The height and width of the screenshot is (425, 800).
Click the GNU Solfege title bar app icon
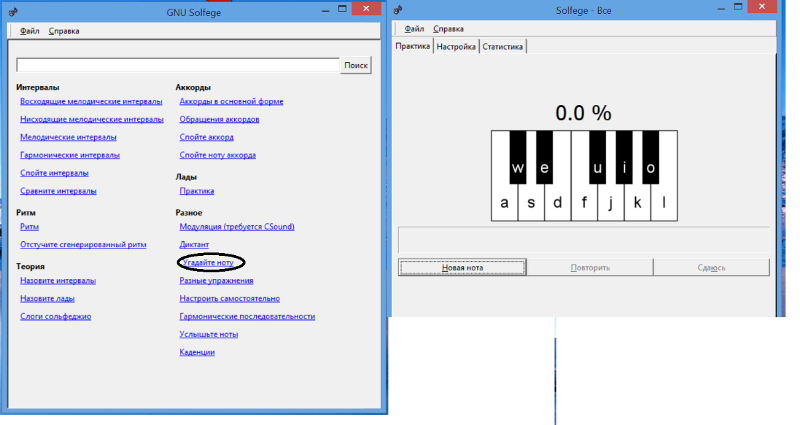(x=13, y=12)
